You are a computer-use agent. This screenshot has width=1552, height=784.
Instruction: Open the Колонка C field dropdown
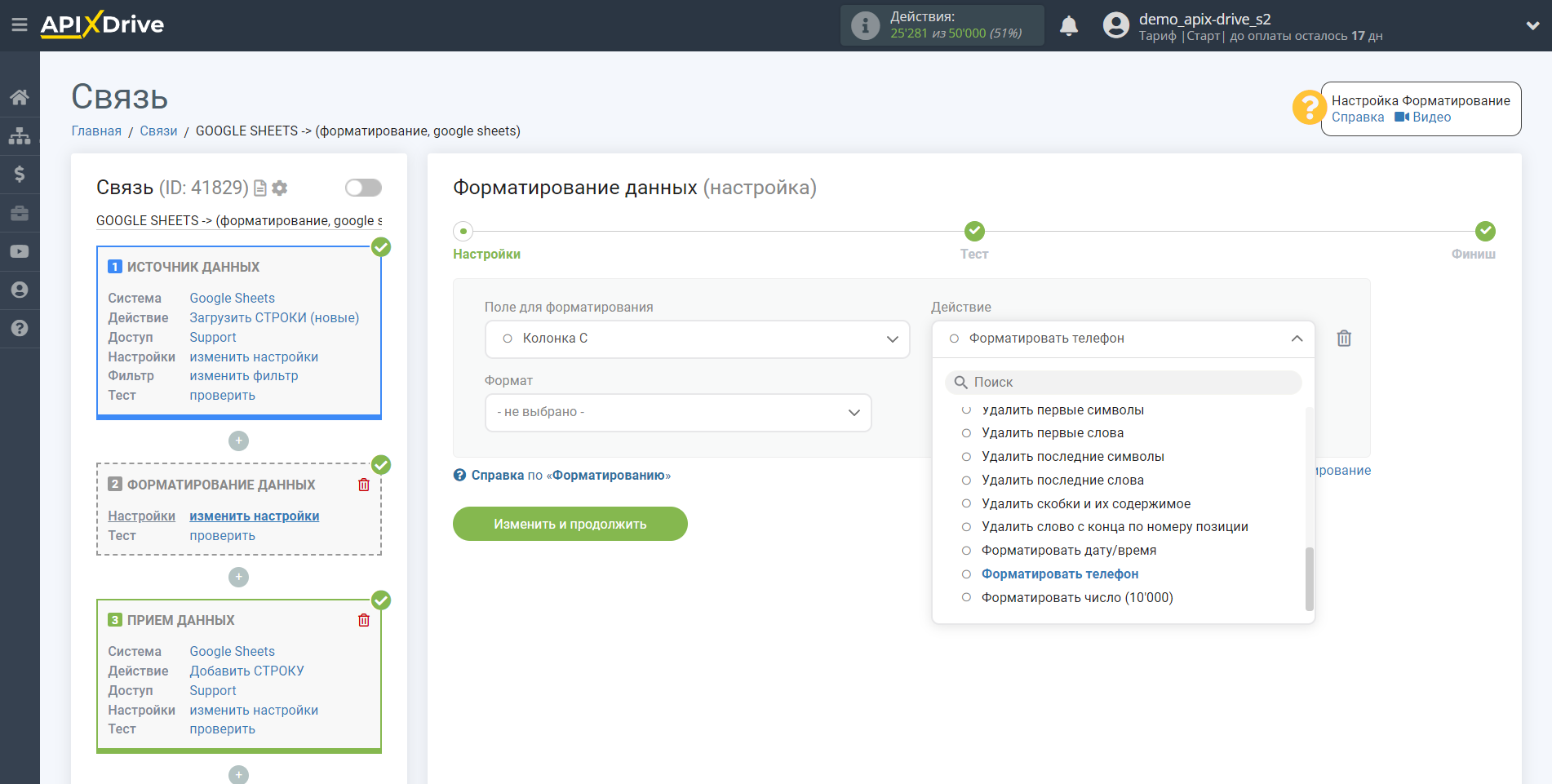698,339
